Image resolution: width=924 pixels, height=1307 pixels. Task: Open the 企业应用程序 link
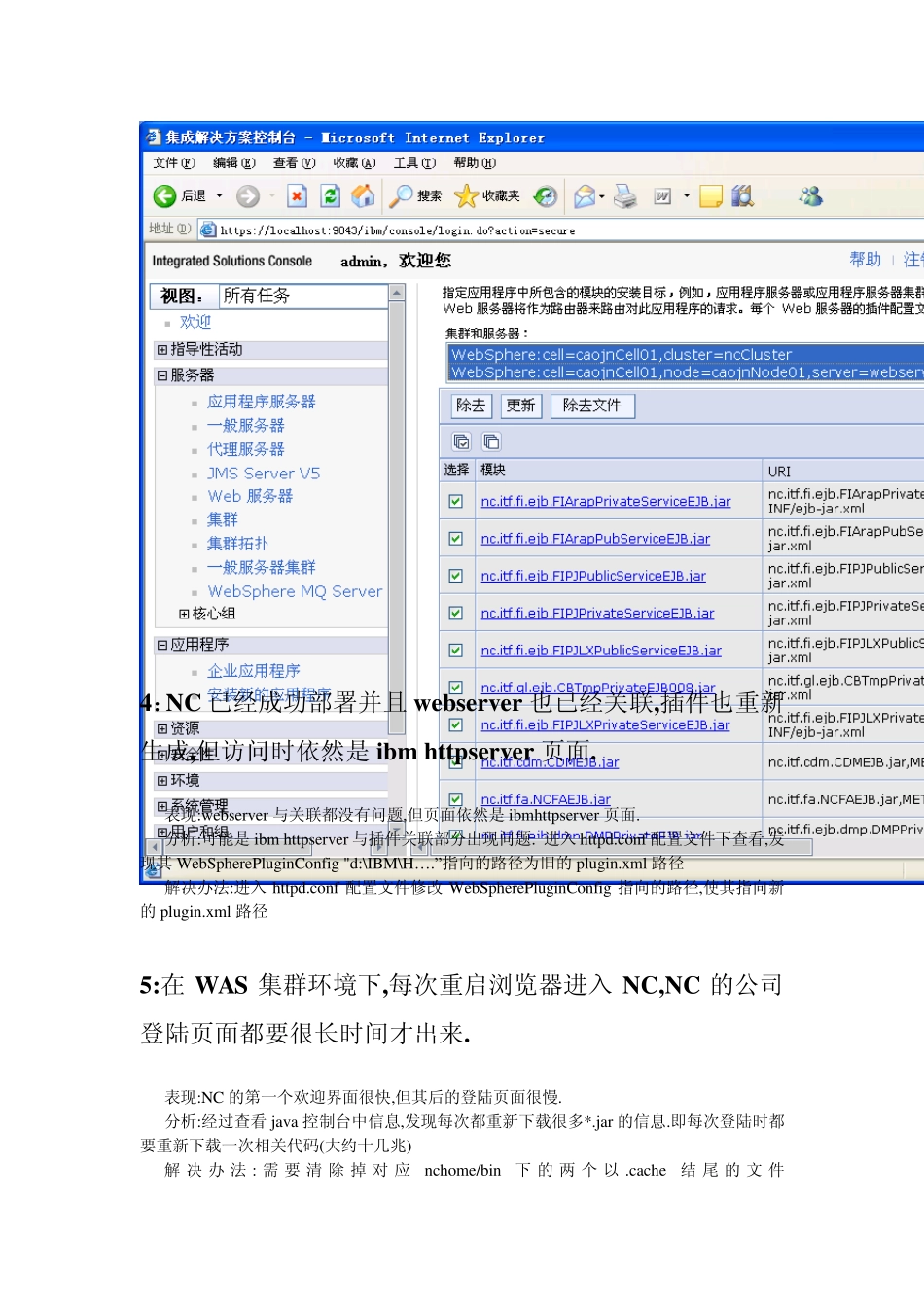point(254,671)
